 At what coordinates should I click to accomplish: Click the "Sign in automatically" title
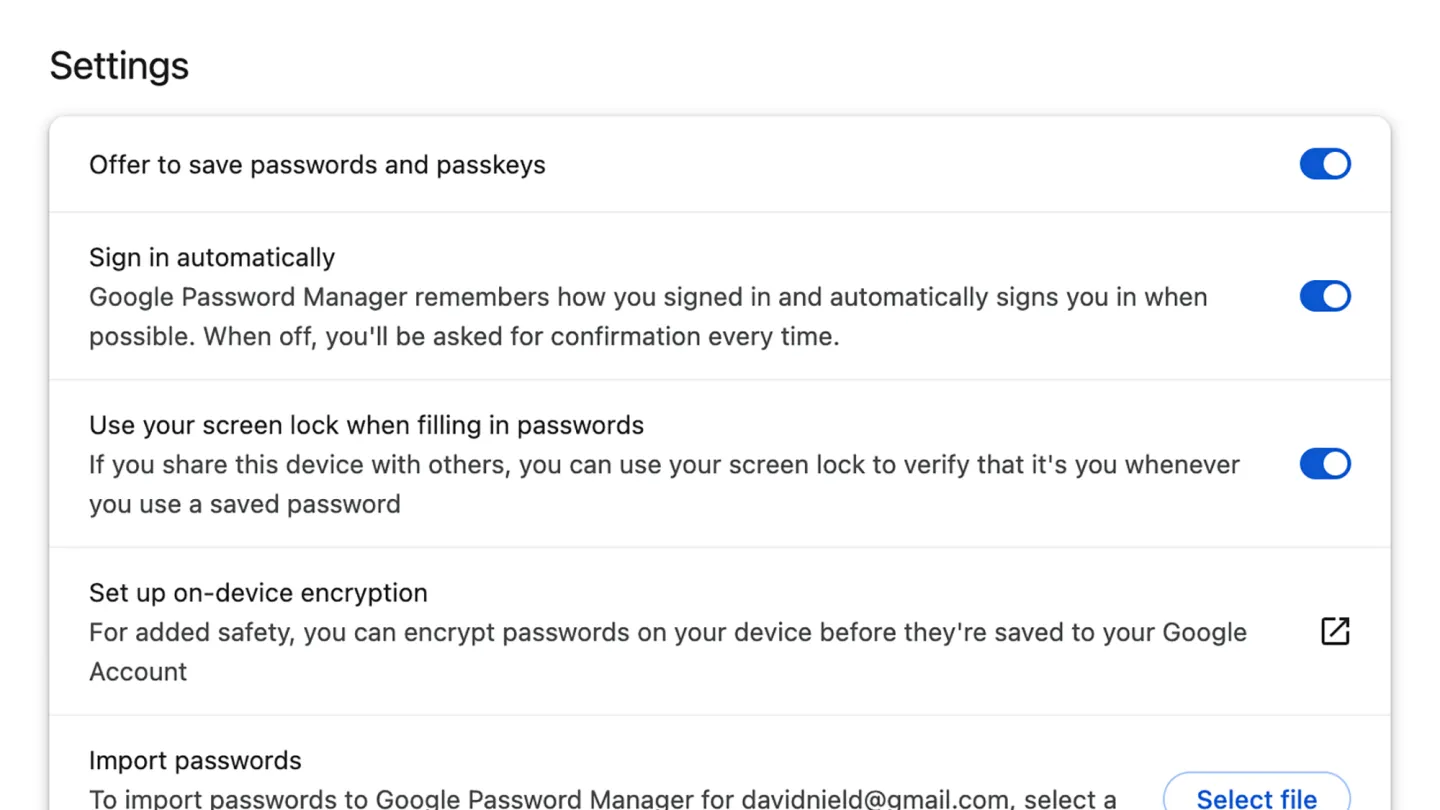pyautogui.click(x=212, y=257)
